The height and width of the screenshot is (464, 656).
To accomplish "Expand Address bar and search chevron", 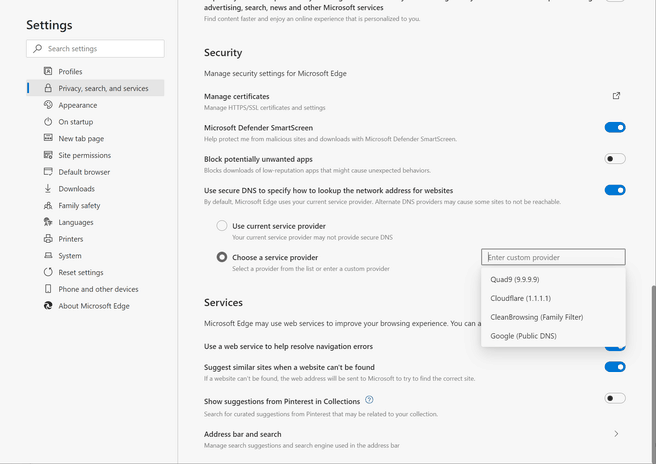I will 616,433.
